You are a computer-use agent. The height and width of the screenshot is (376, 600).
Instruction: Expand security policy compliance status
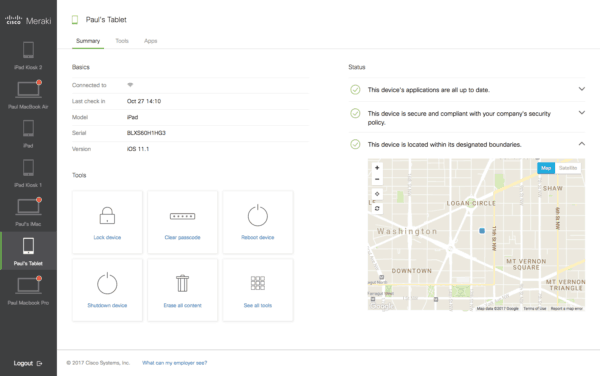pyautogui.click(x=582, y=113)
